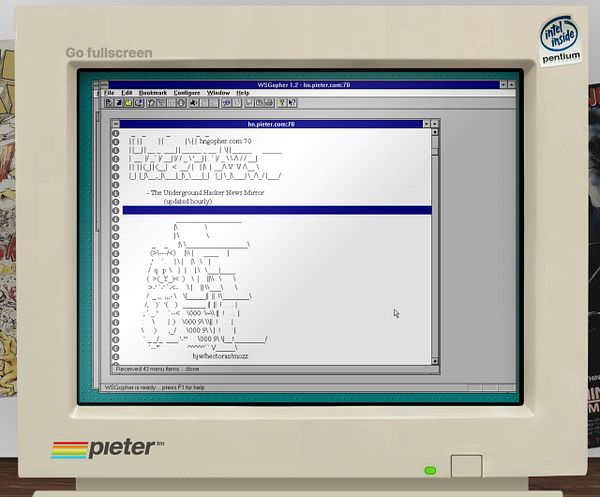Image resolution: width=600 pixels, height=497 pixels.
Task: Click the blue add-bookmark toolbar icon
Action: click(139, 103)
